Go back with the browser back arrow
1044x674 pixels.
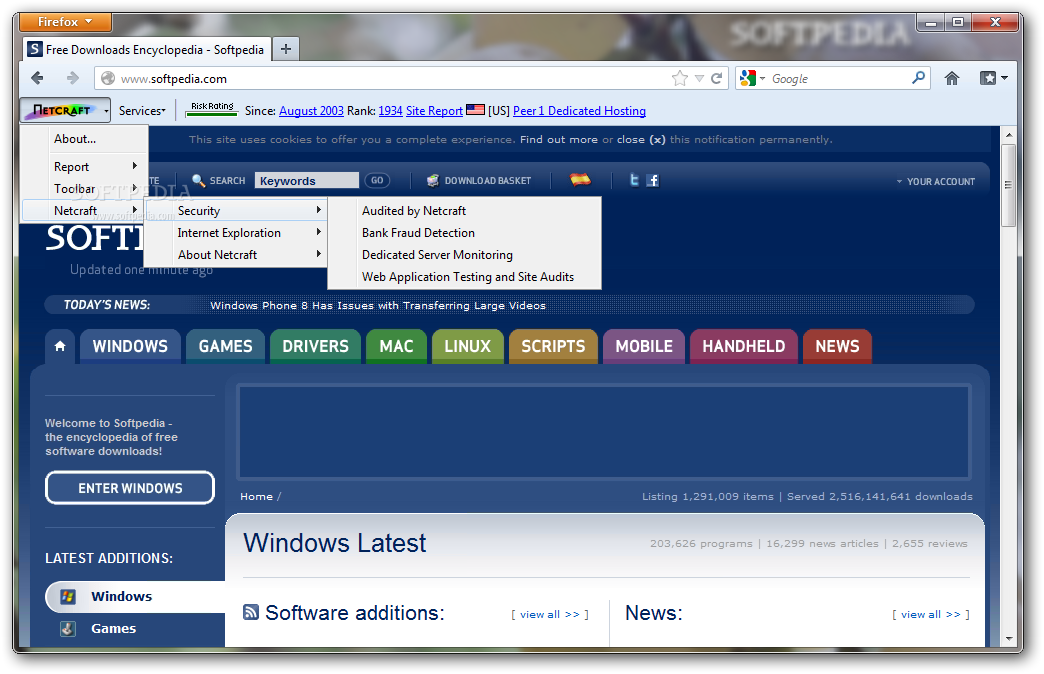[37, 79]
